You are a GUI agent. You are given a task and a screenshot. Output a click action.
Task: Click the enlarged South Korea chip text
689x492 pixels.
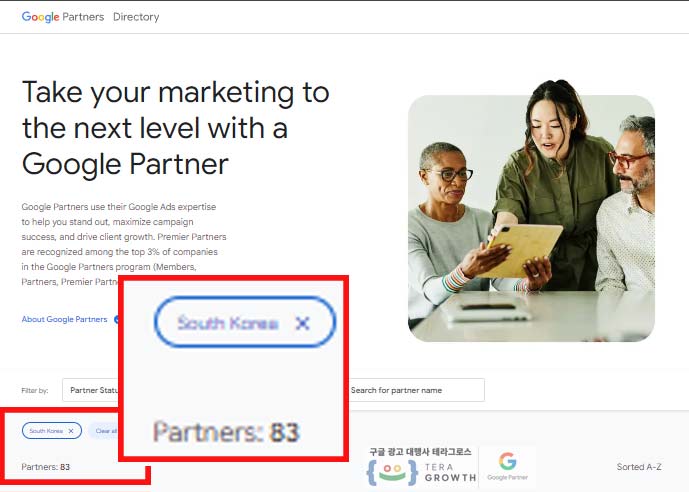[x=228, y=323]
